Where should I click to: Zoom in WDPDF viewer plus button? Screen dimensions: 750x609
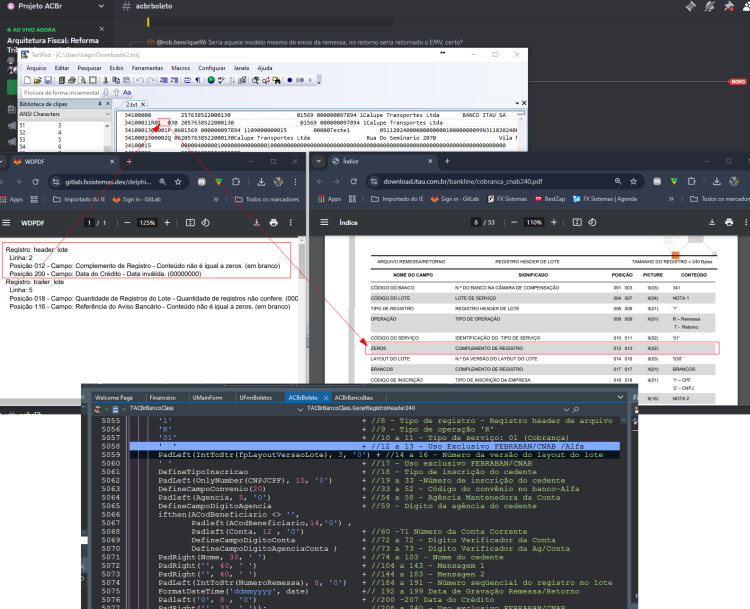[x=167, y=222]
